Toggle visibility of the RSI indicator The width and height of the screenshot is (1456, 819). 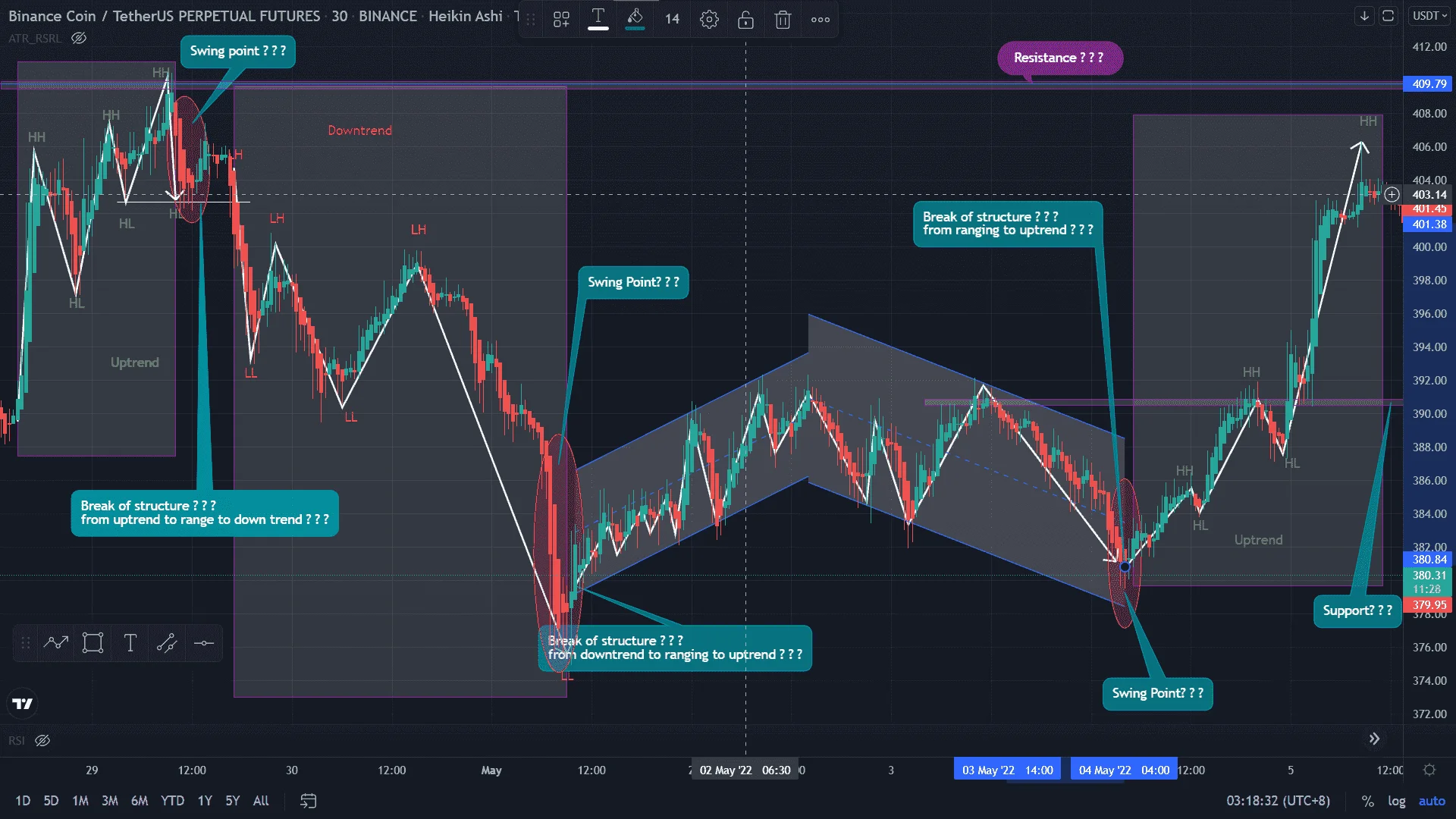point(42,740)
